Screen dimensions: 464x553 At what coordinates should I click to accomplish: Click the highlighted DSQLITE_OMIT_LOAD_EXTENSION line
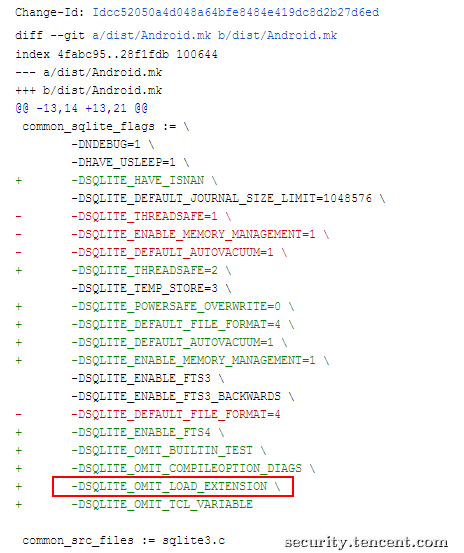tap(173, 487)
